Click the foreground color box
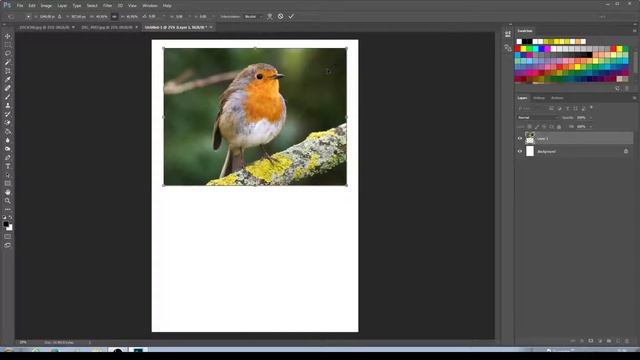The width and height of the screenshot is (640, 360). click(x=6, y=224)
